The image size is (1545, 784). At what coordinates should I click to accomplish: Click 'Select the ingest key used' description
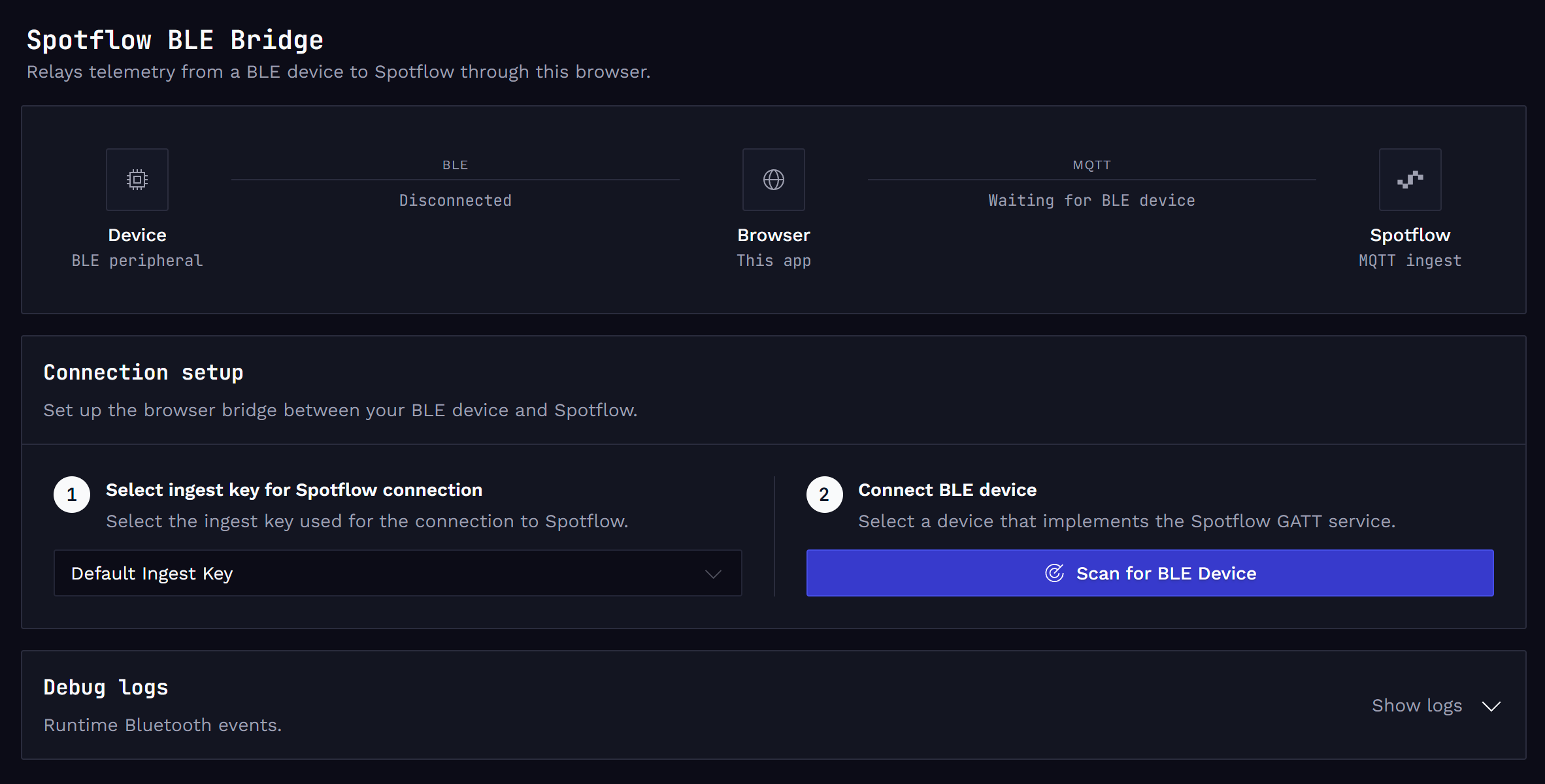point(367,521)
